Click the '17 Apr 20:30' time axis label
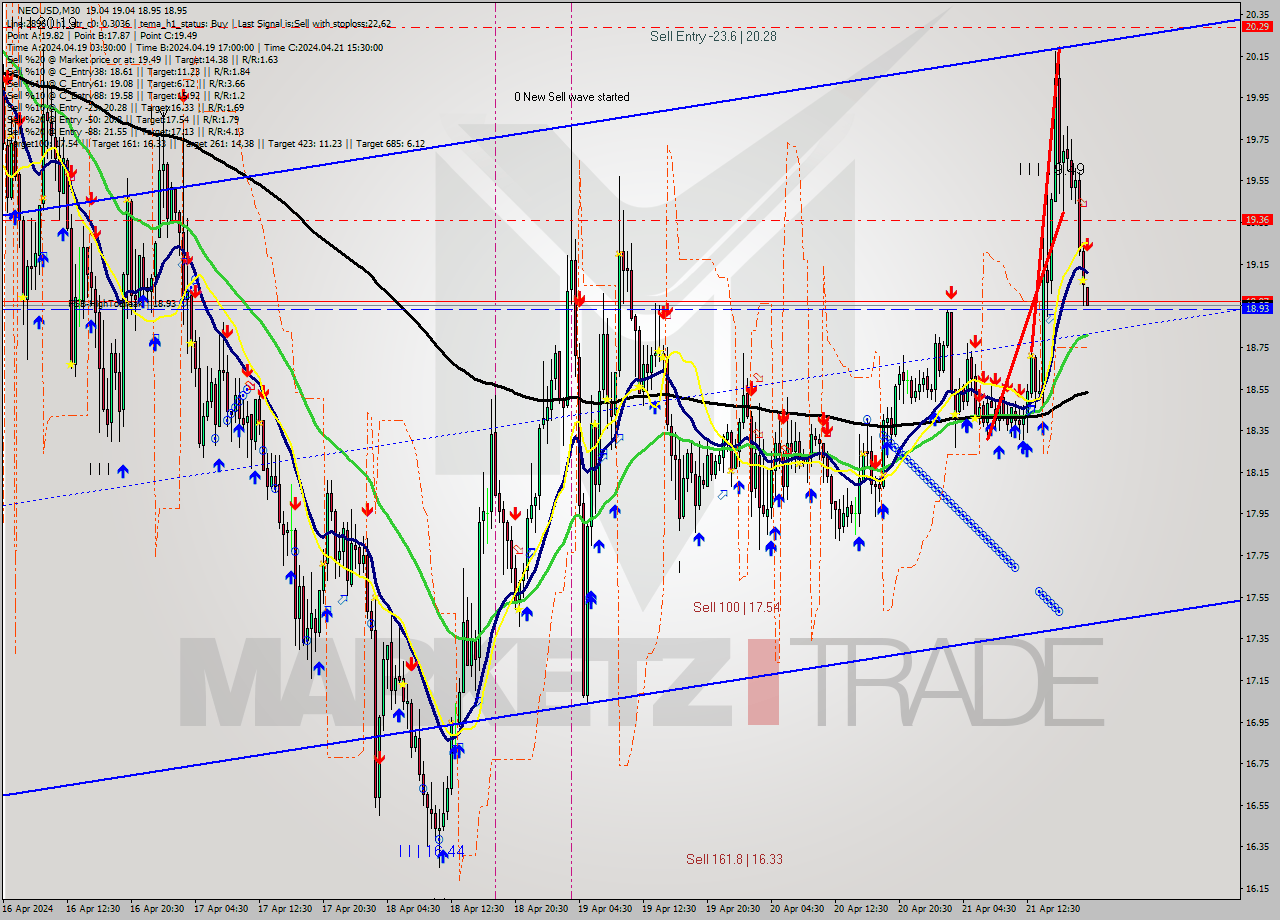This screenshot has width=1280, height=920. [348, 909]
